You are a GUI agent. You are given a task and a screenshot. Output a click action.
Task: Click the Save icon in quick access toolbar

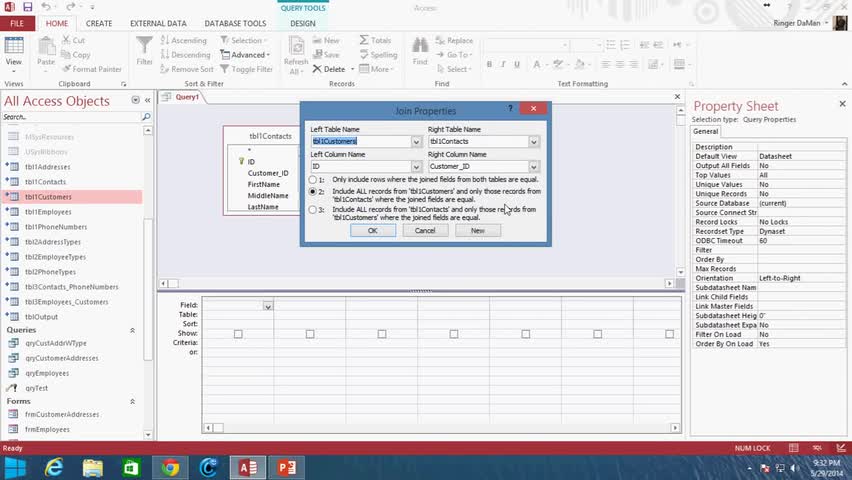(x=28, y=7)
